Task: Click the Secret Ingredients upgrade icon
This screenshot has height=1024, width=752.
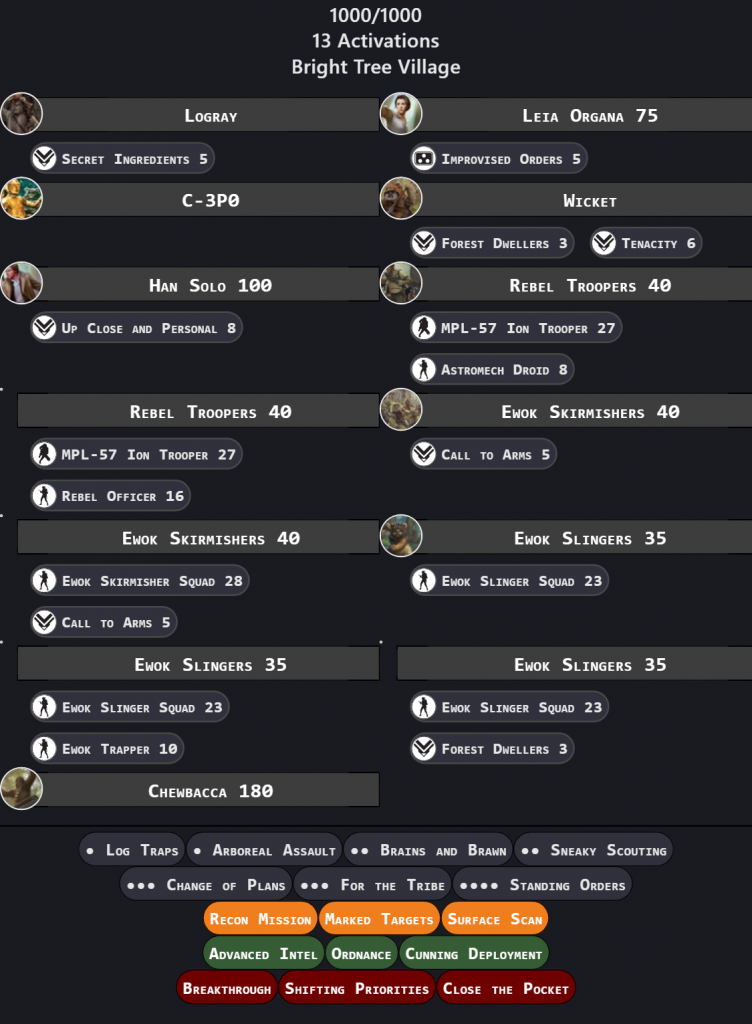Action: coord(43,159)
